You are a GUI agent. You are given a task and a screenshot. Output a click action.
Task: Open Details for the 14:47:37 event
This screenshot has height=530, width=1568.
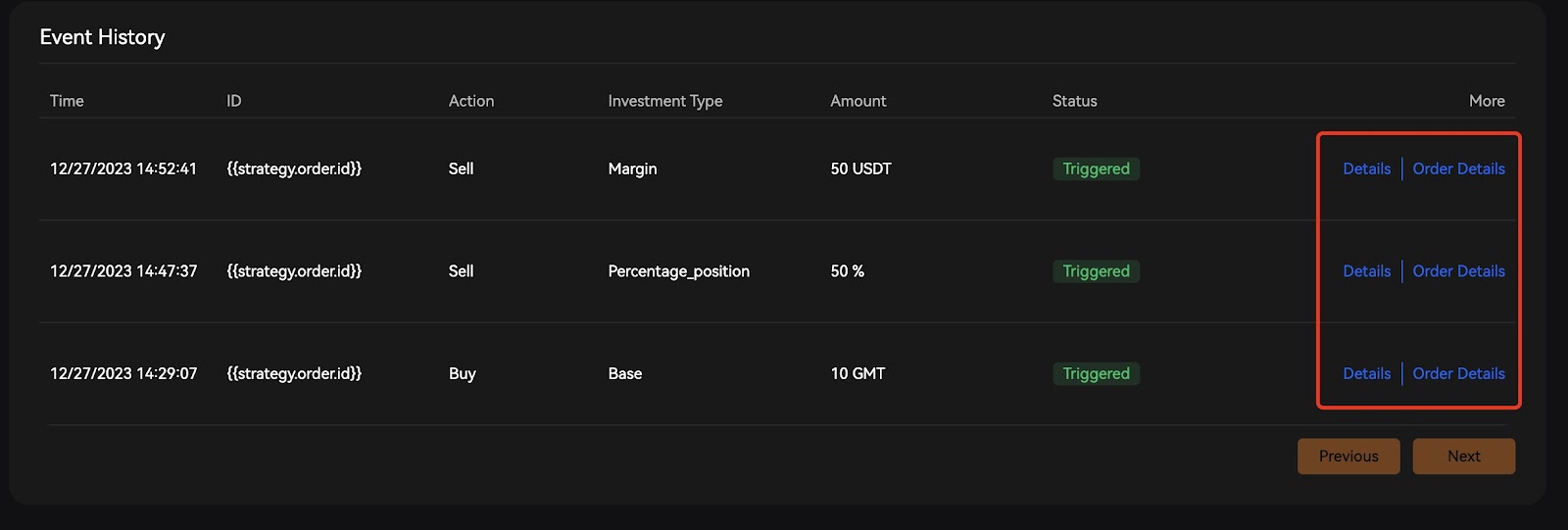pos(1366,271)
